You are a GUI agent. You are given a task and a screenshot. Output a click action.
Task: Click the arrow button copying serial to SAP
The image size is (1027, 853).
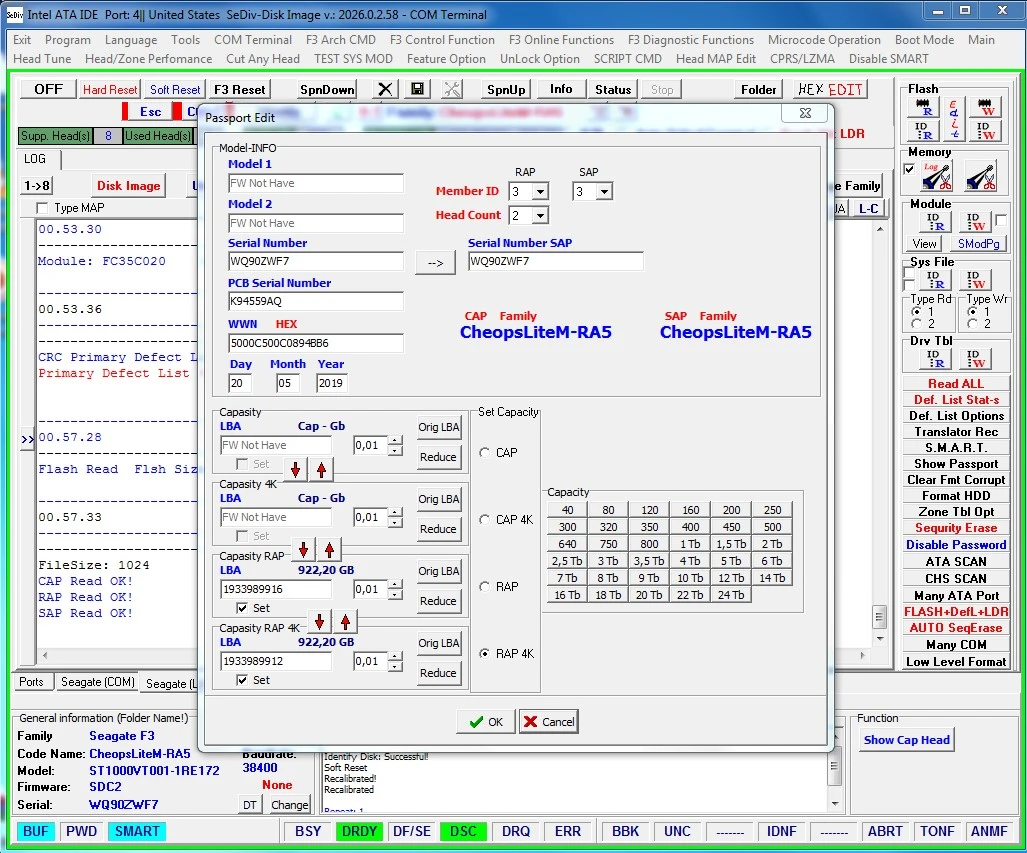[x=436, y=263]
